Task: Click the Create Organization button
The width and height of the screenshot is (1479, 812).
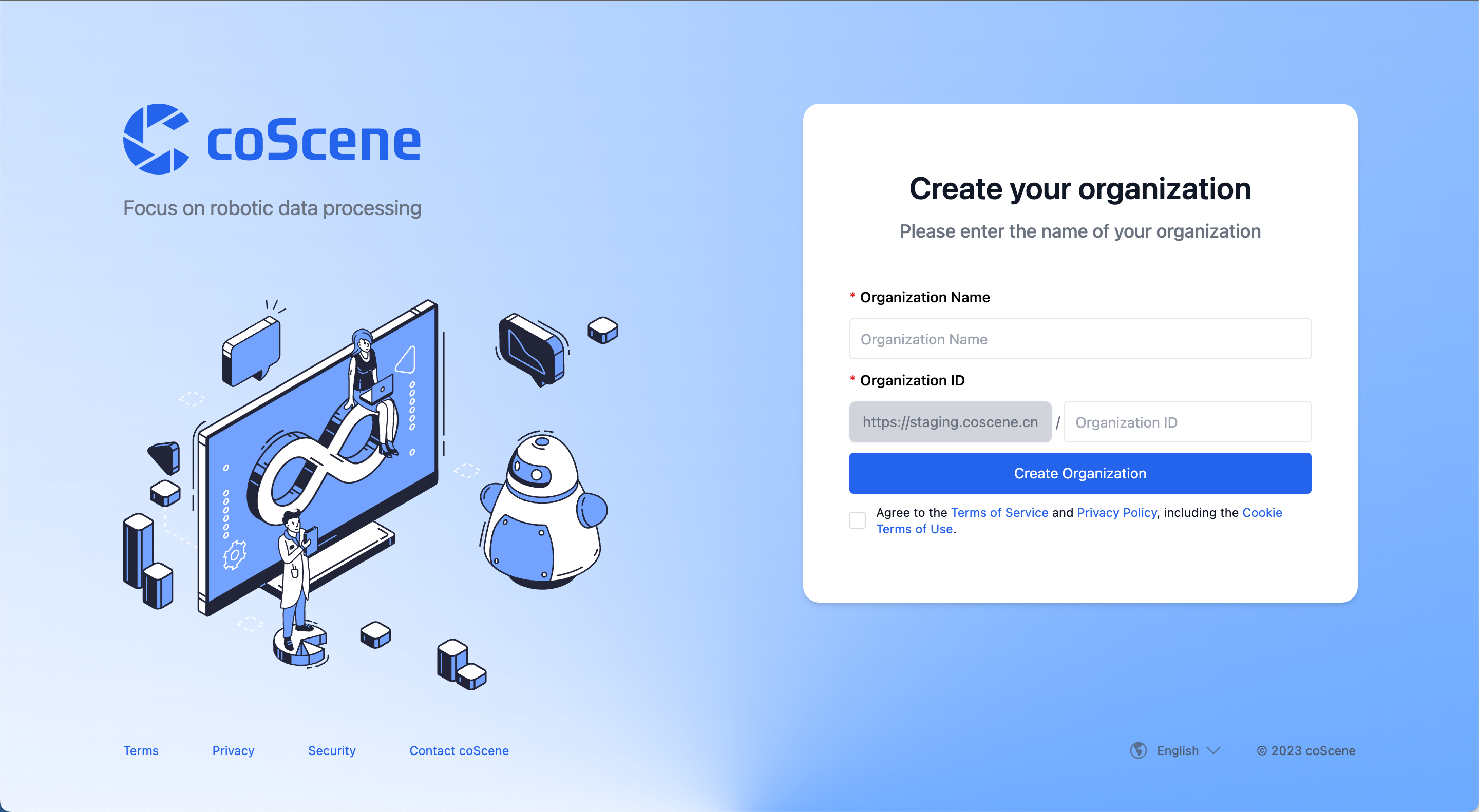Action: tap(1080, 473)
